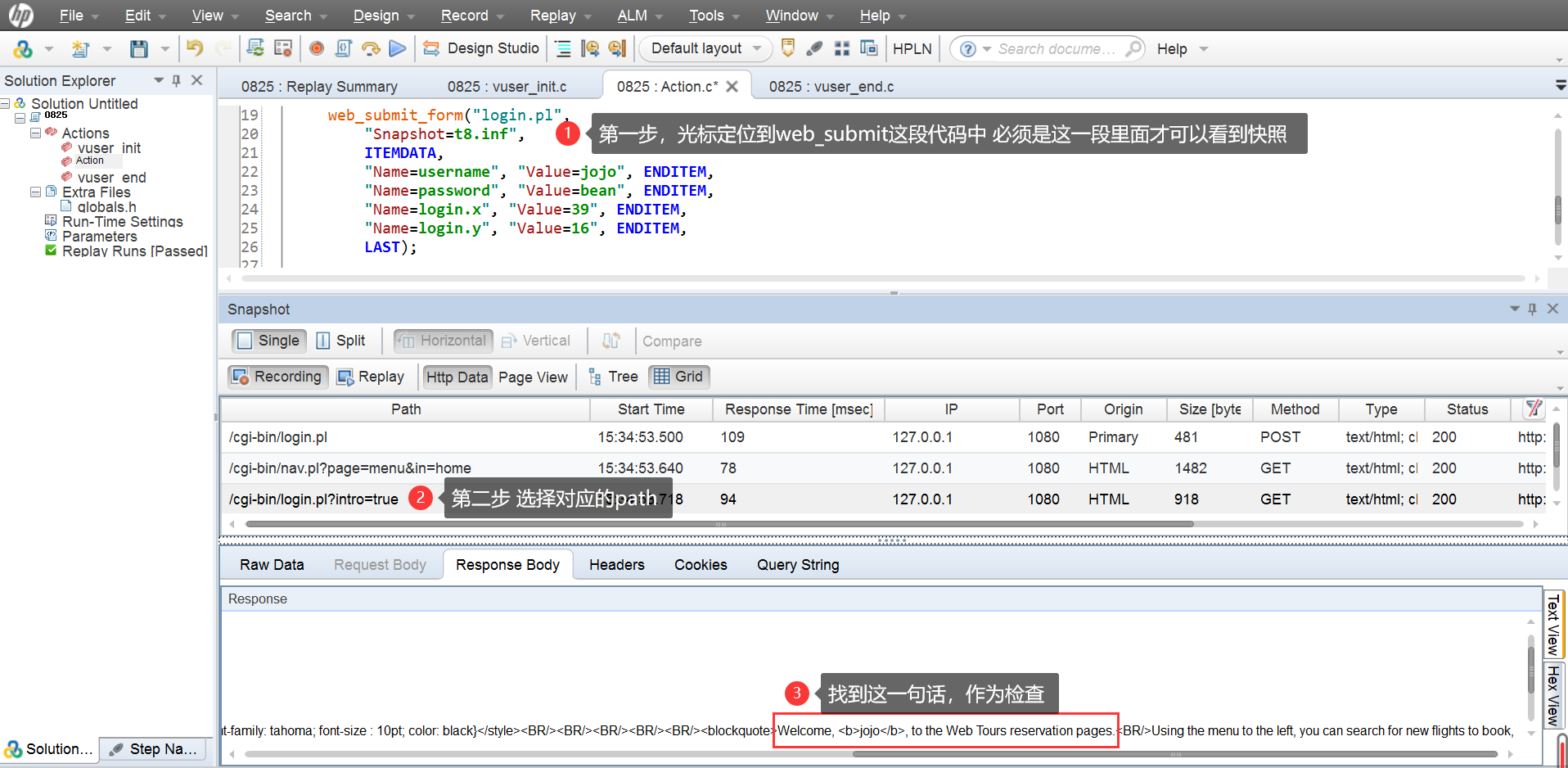Start recording with the red Record button
The width and height of the screenshot is (1568, 768).
pos(317,48)
